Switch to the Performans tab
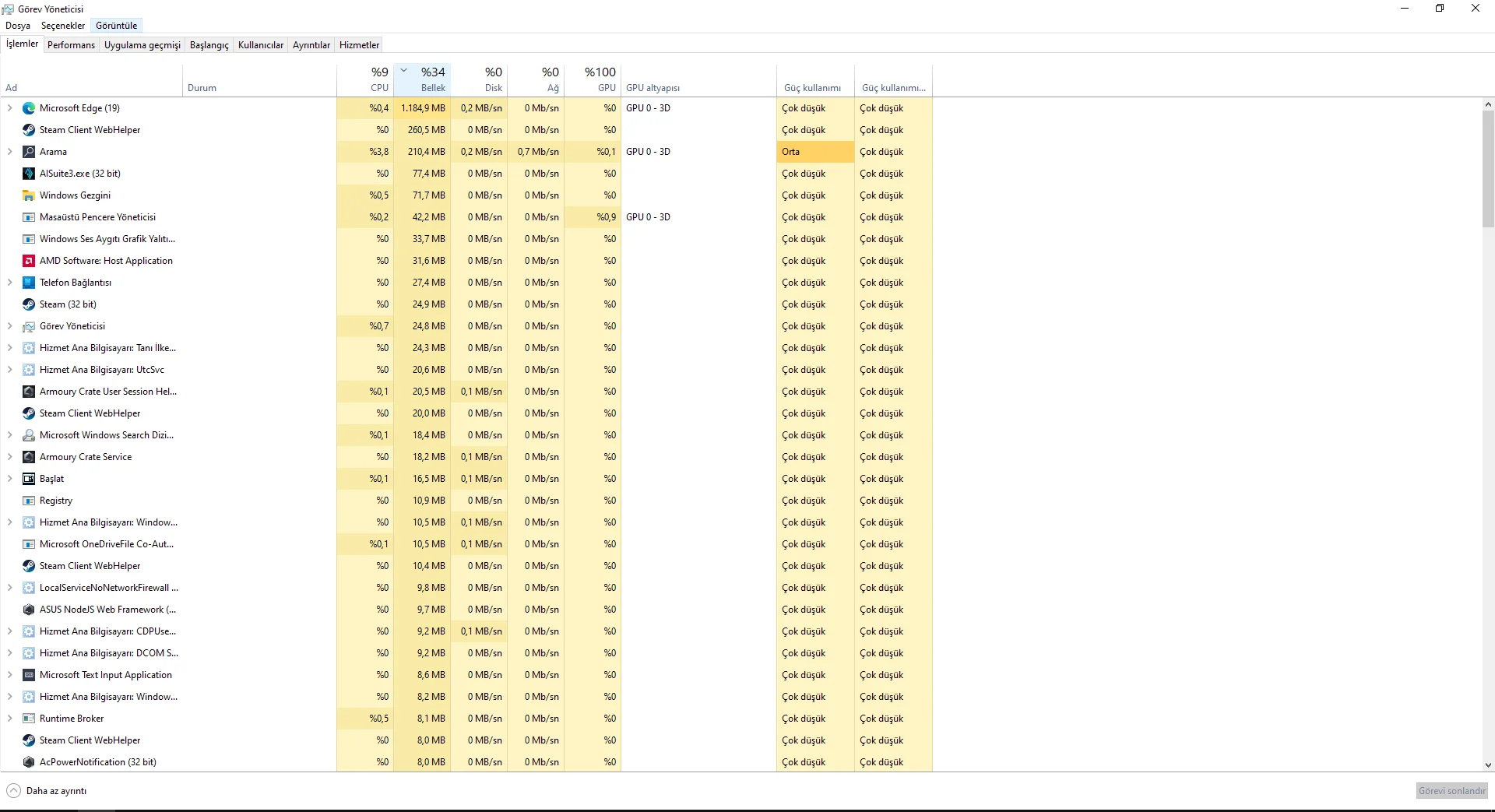The height and width of the screenshot is (812, 1495). [71, 45]
